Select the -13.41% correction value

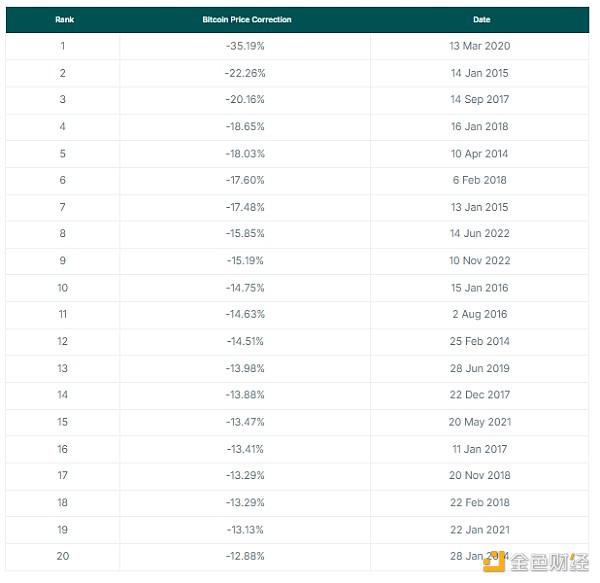tap(245, 449)
